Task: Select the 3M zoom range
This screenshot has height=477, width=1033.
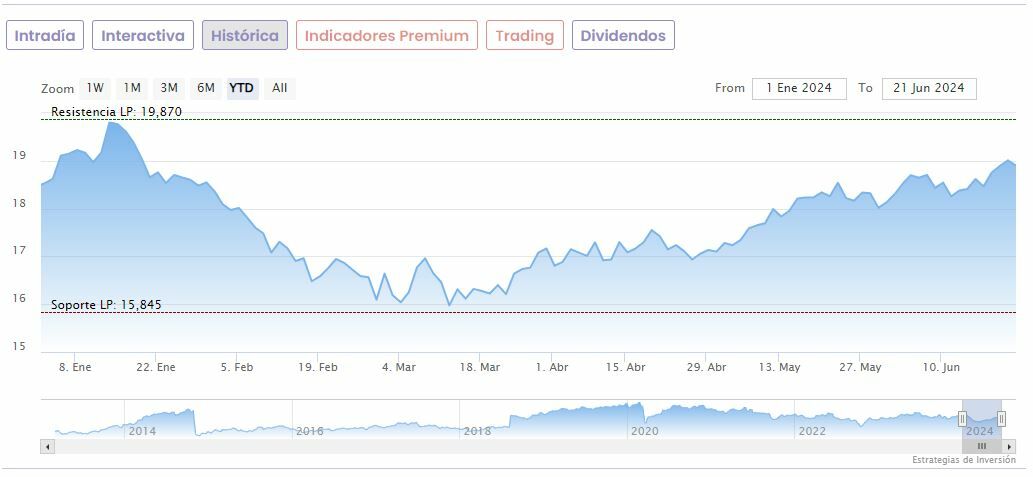Action: click(169, 88)
